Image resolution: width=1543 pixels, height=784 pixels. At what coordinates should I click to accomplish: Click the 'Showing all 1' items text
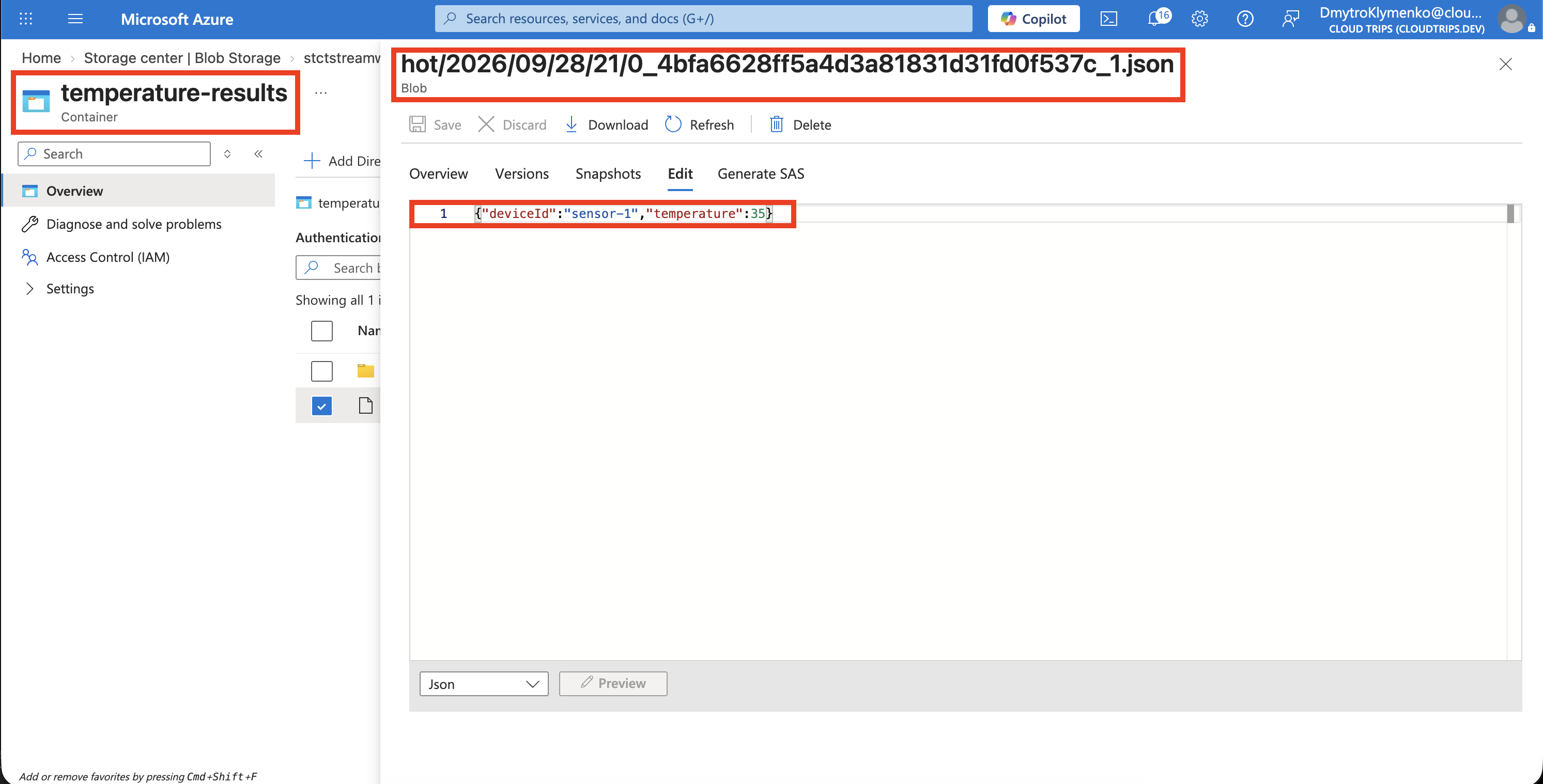(338, 300)
